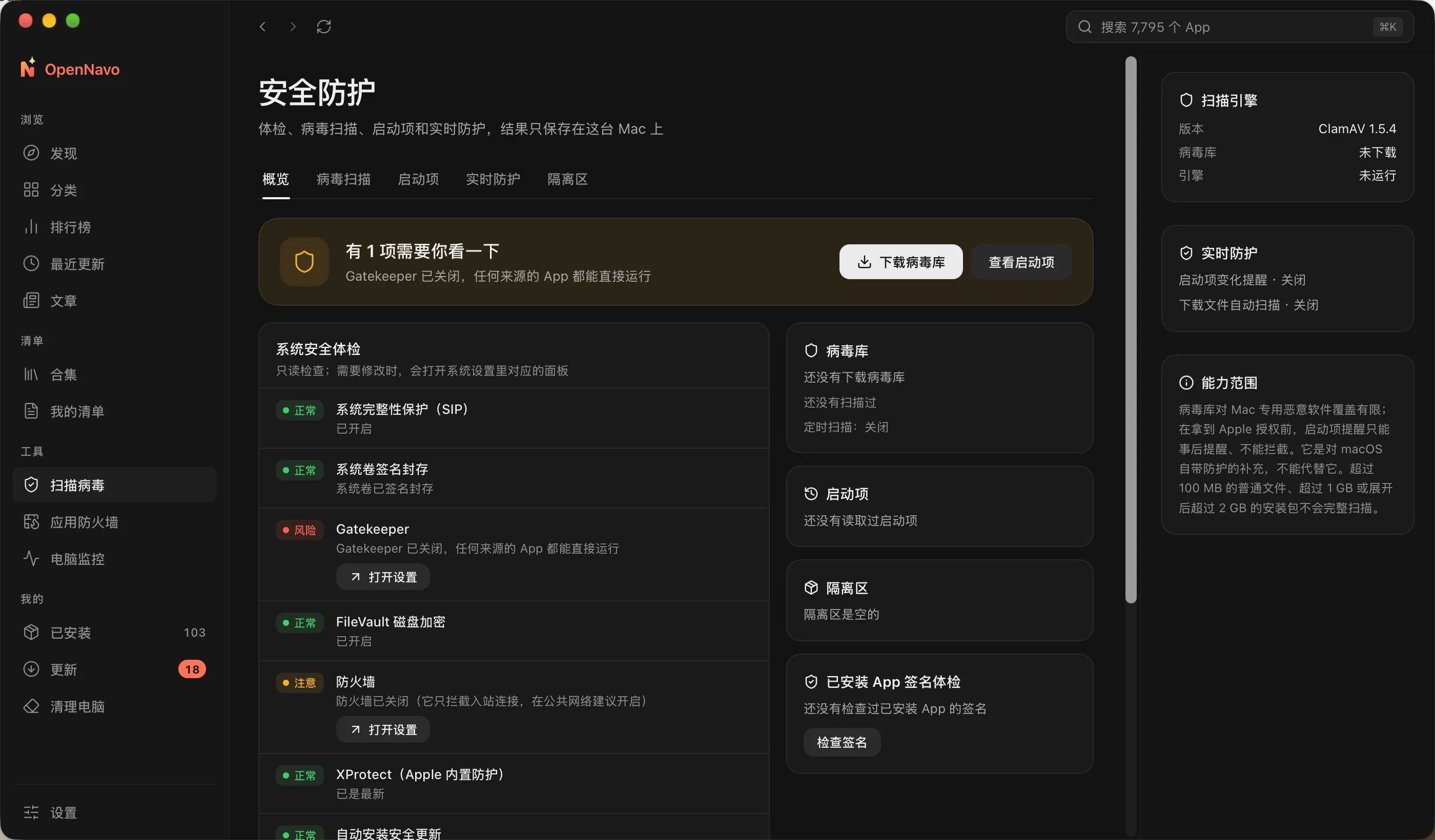
Task: Click the 扫描引擎 panel shield icon
Action: point(1186,100)
